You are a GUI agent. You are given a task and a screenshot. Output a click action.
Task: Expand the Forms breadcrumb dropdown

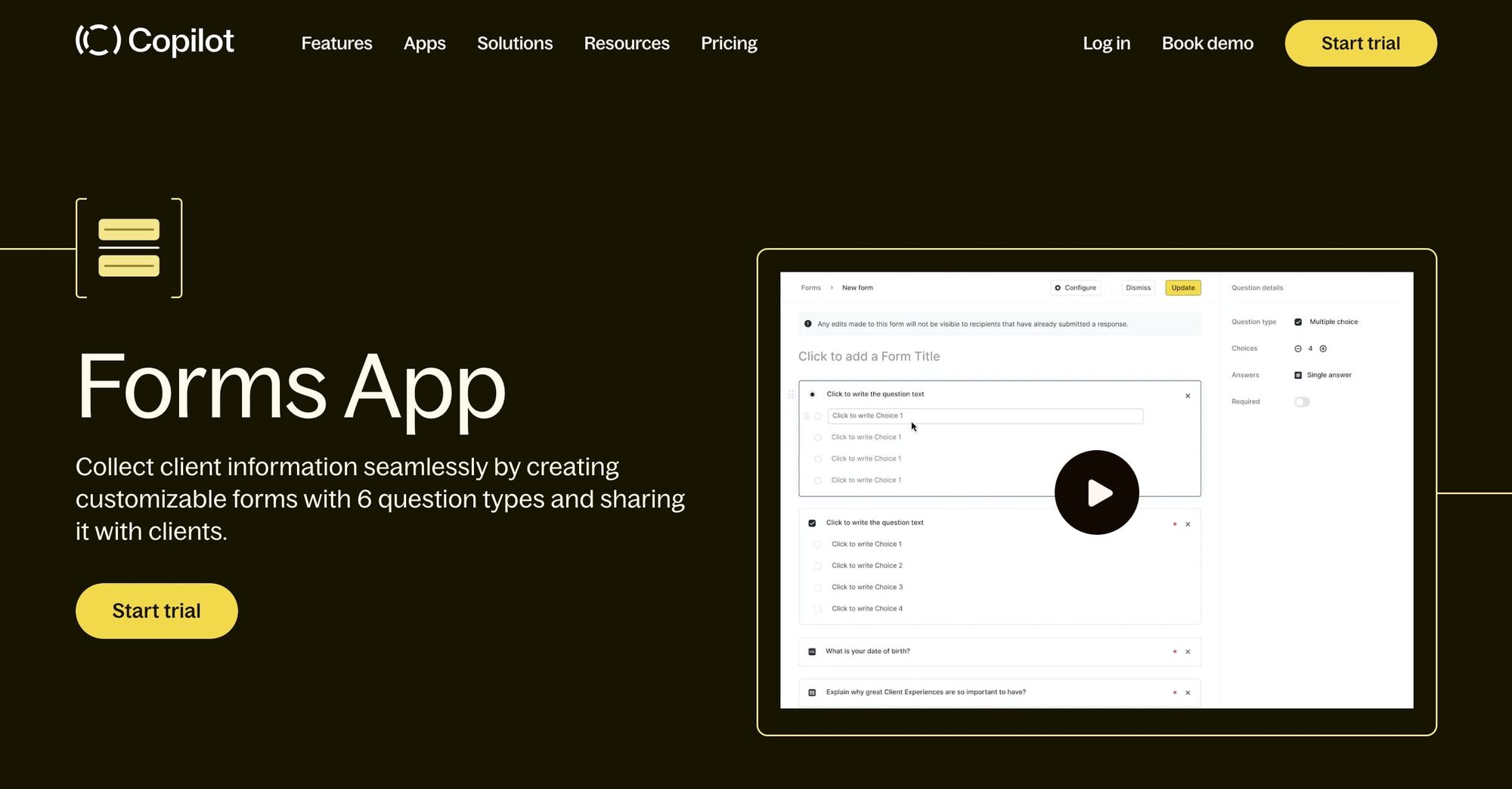810,287
